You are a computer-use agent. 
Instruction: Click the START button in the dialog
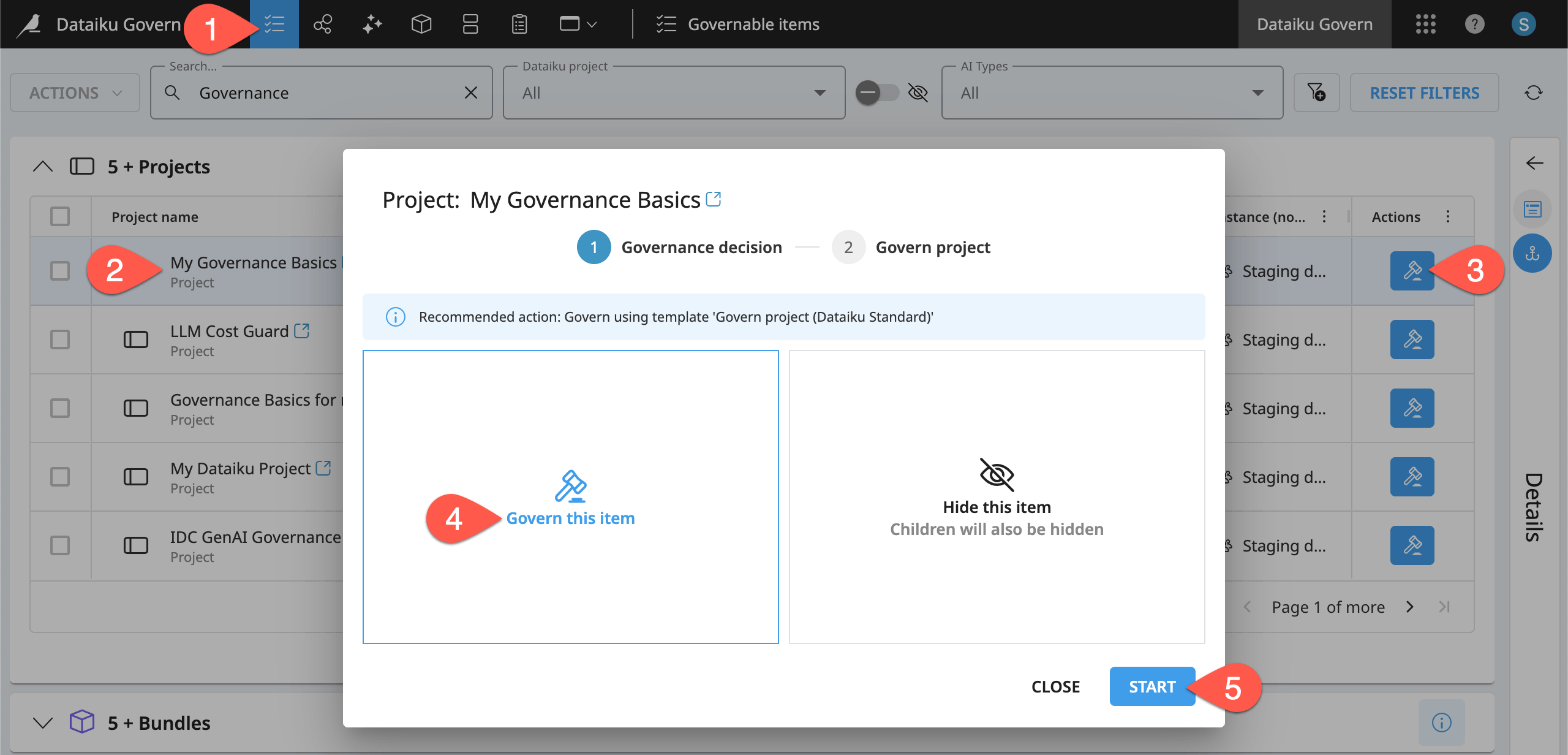click(1151, 686)
